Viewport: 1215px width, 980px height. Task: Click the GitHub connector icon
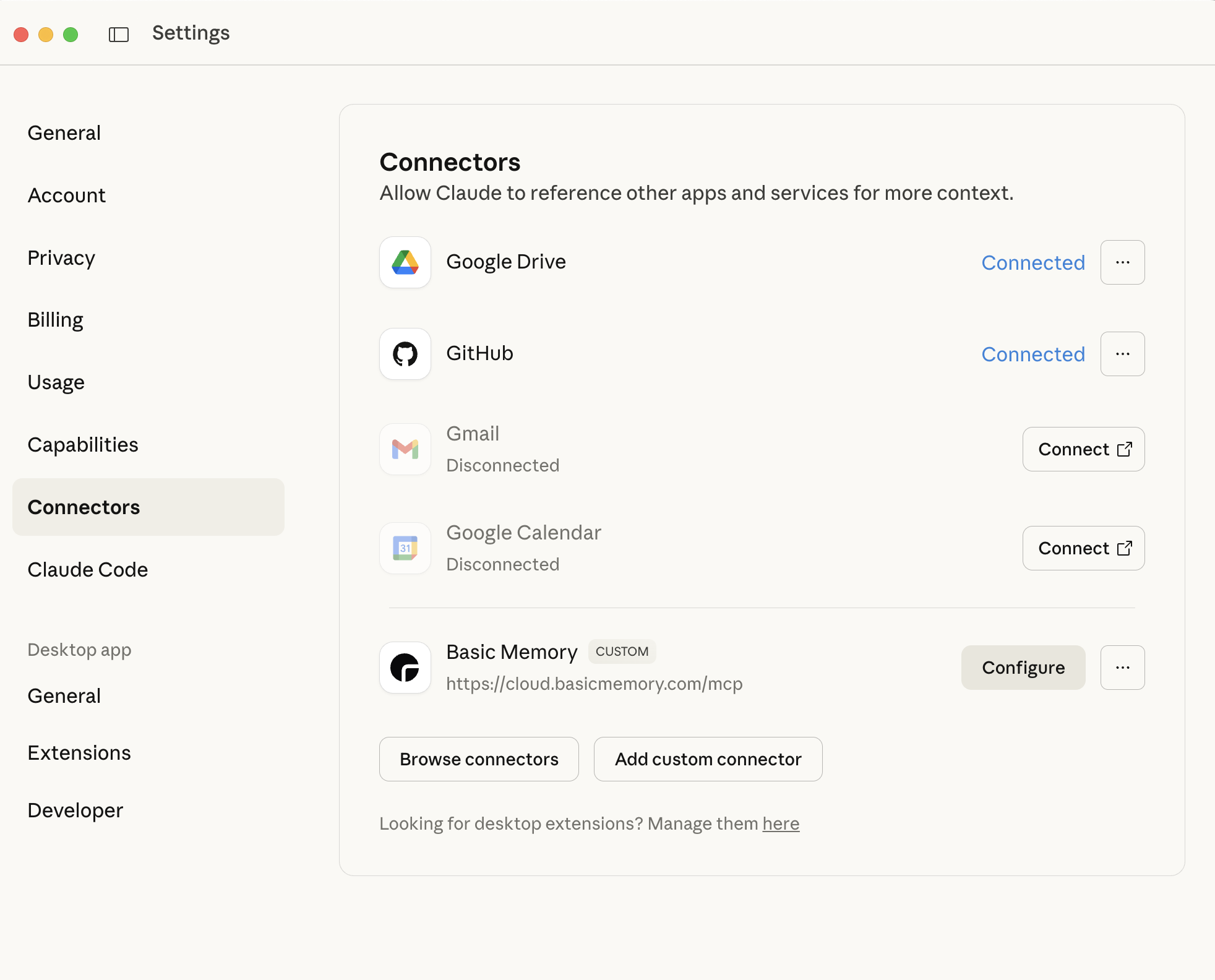(404, 354)
